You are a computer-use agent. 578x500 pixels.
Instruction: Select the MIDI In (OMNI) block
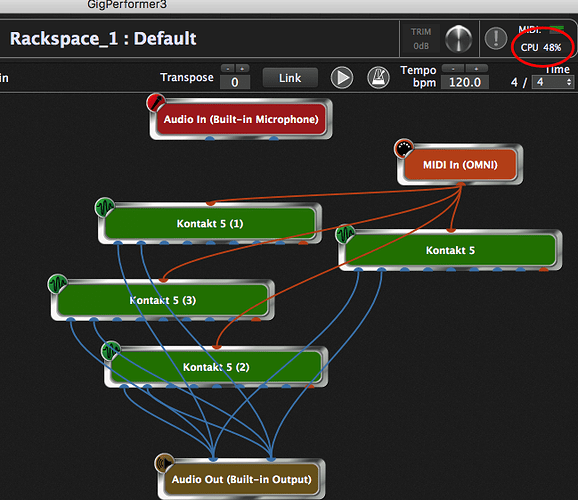[460, 164]
